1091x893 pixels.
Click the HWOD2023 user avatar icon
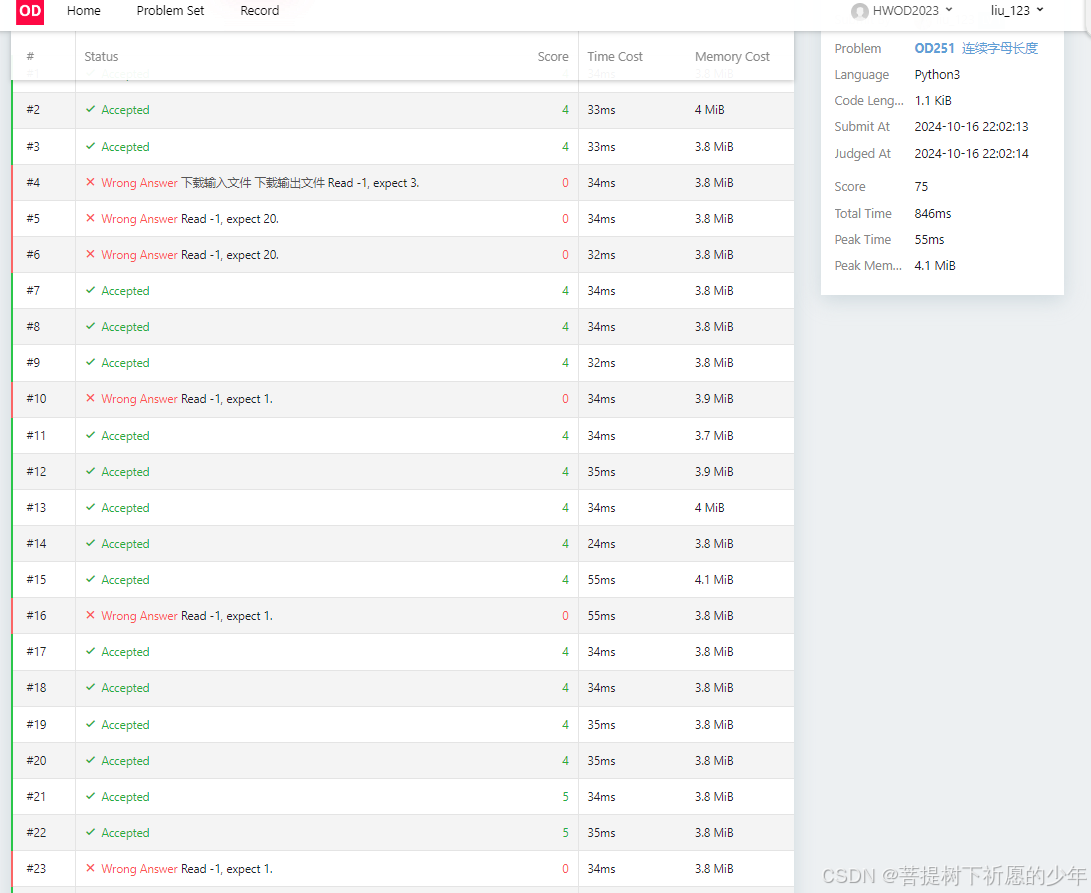tap(859, 11)
